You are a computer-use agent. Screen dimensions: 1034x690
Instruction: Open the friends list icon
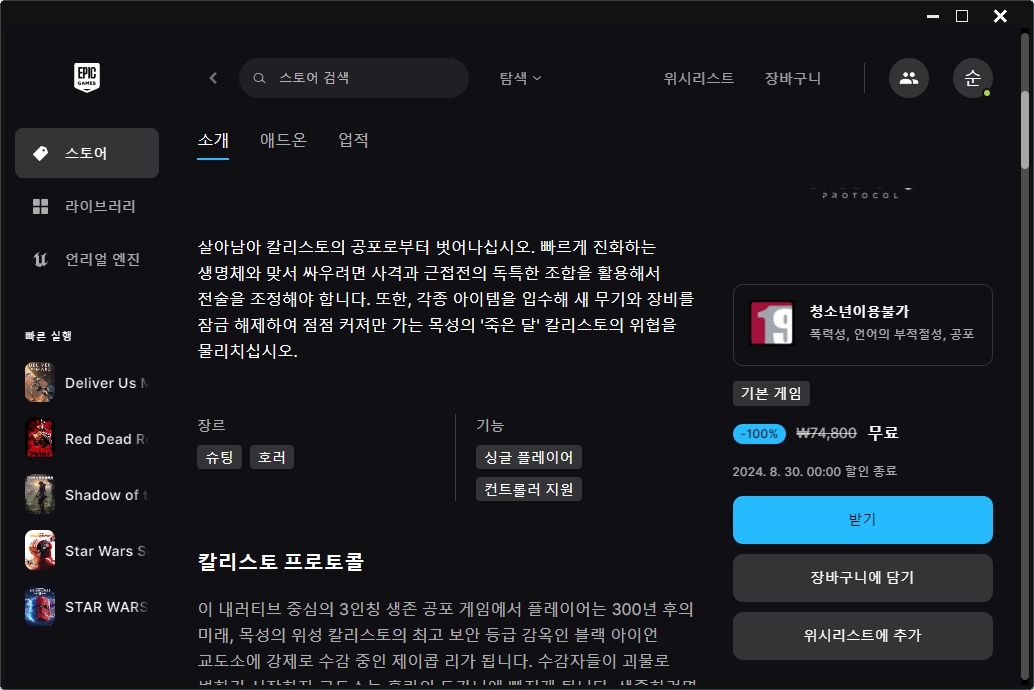point(909,78)
